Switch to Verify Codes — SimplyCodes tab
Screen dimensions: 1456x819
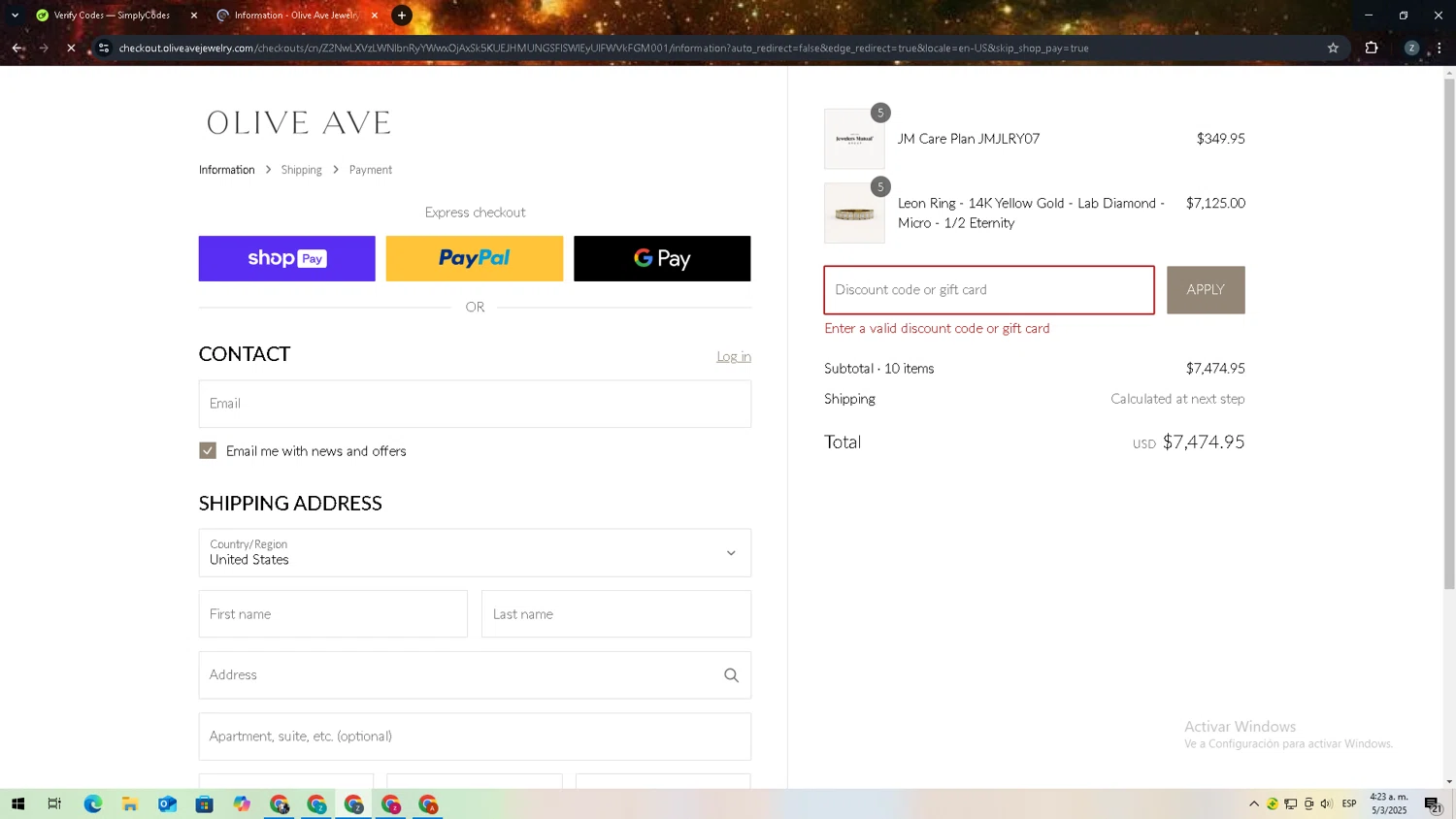(x=112, y=16)
